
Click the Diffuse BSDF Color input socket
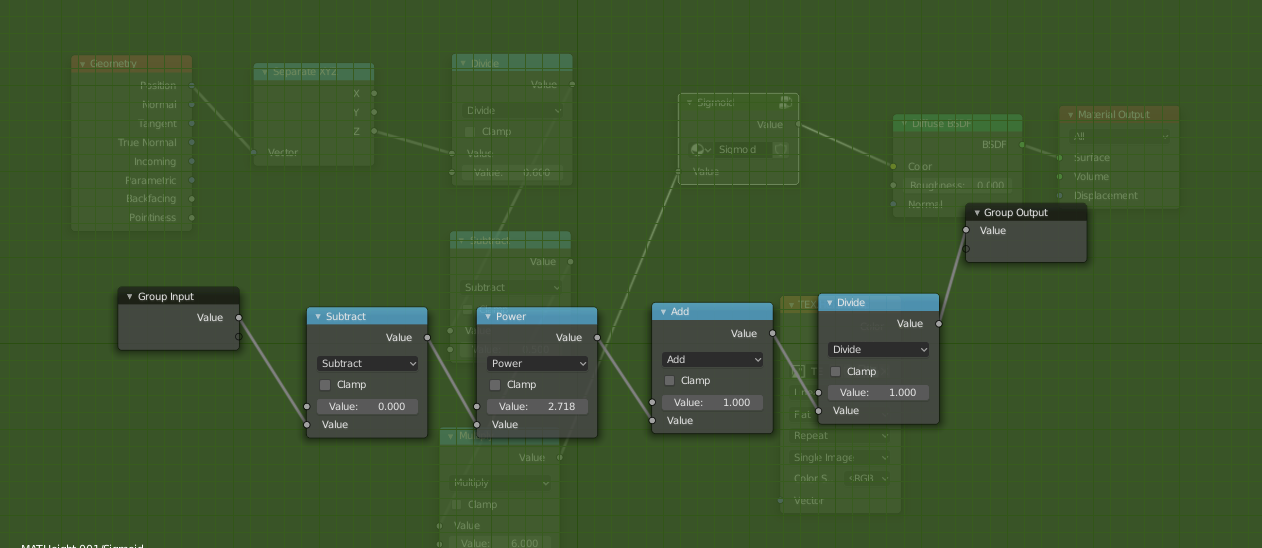tap(893, 167)
